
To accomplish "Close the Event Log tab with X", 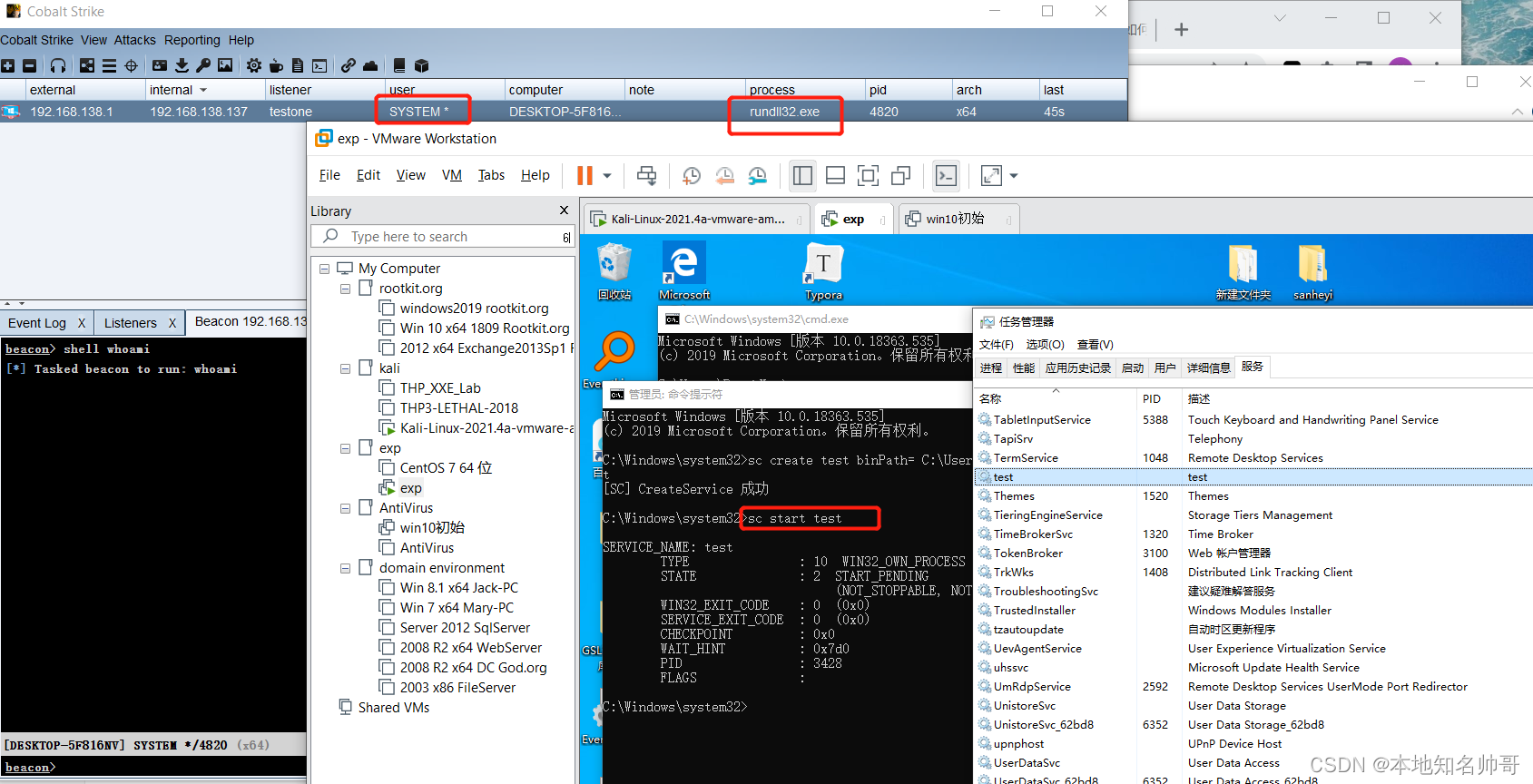I will pyautogui.click(x=82, y=323).
